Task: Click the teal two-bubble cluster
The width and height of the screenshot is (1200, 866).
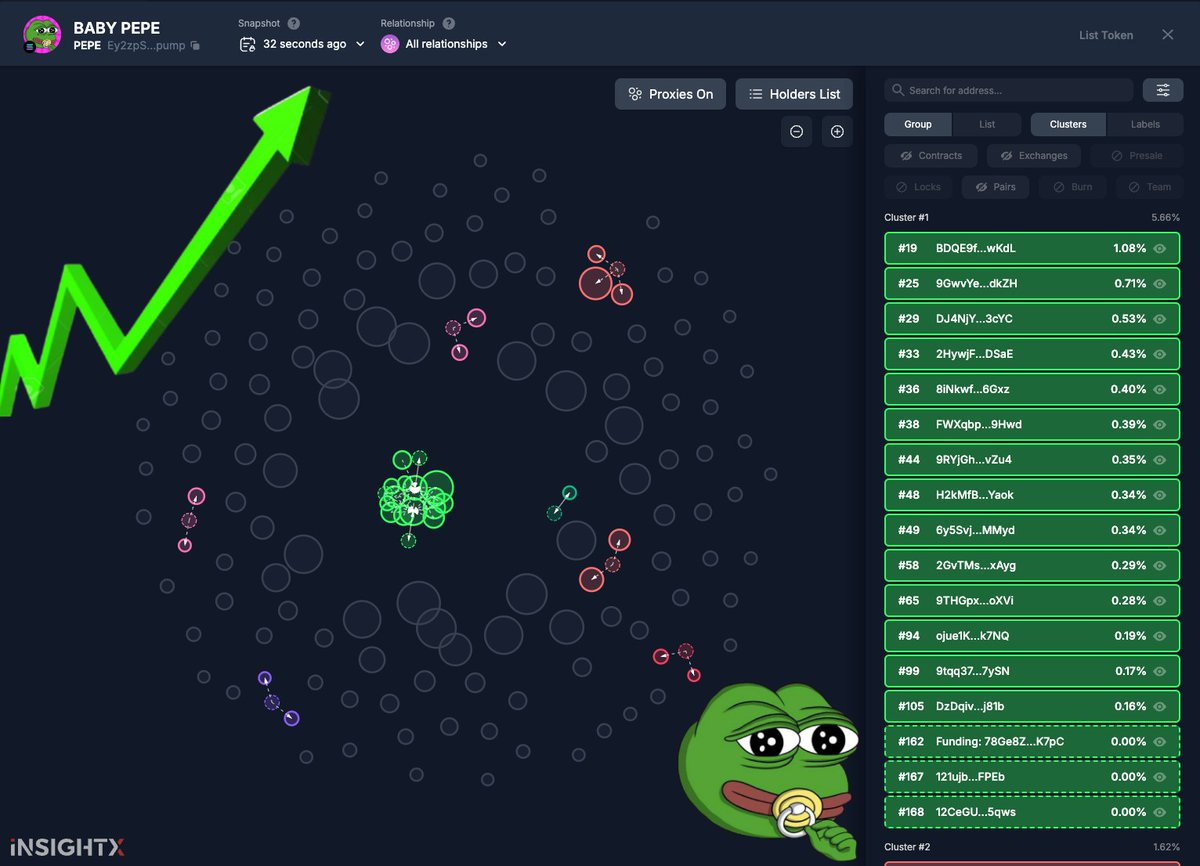Action: tap(561, 503)
